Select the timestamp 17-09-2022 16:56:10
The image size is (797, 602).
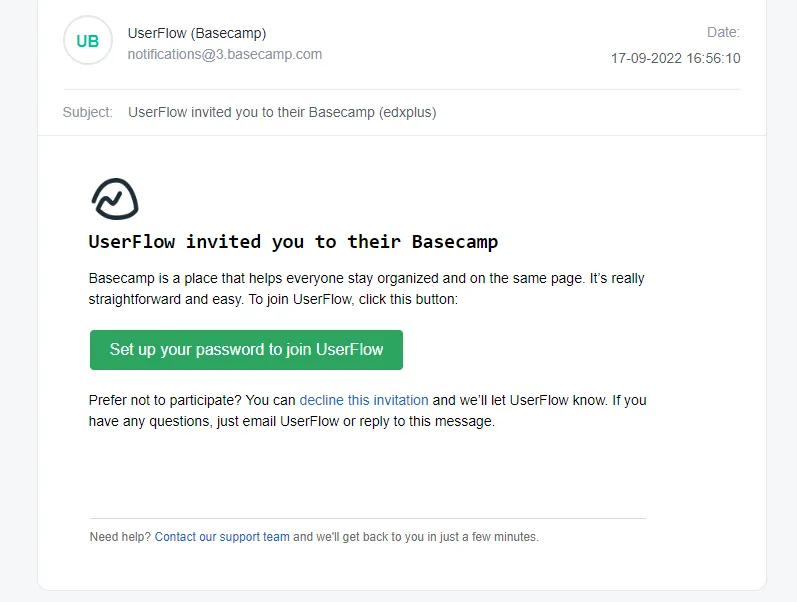click(676, 58)
